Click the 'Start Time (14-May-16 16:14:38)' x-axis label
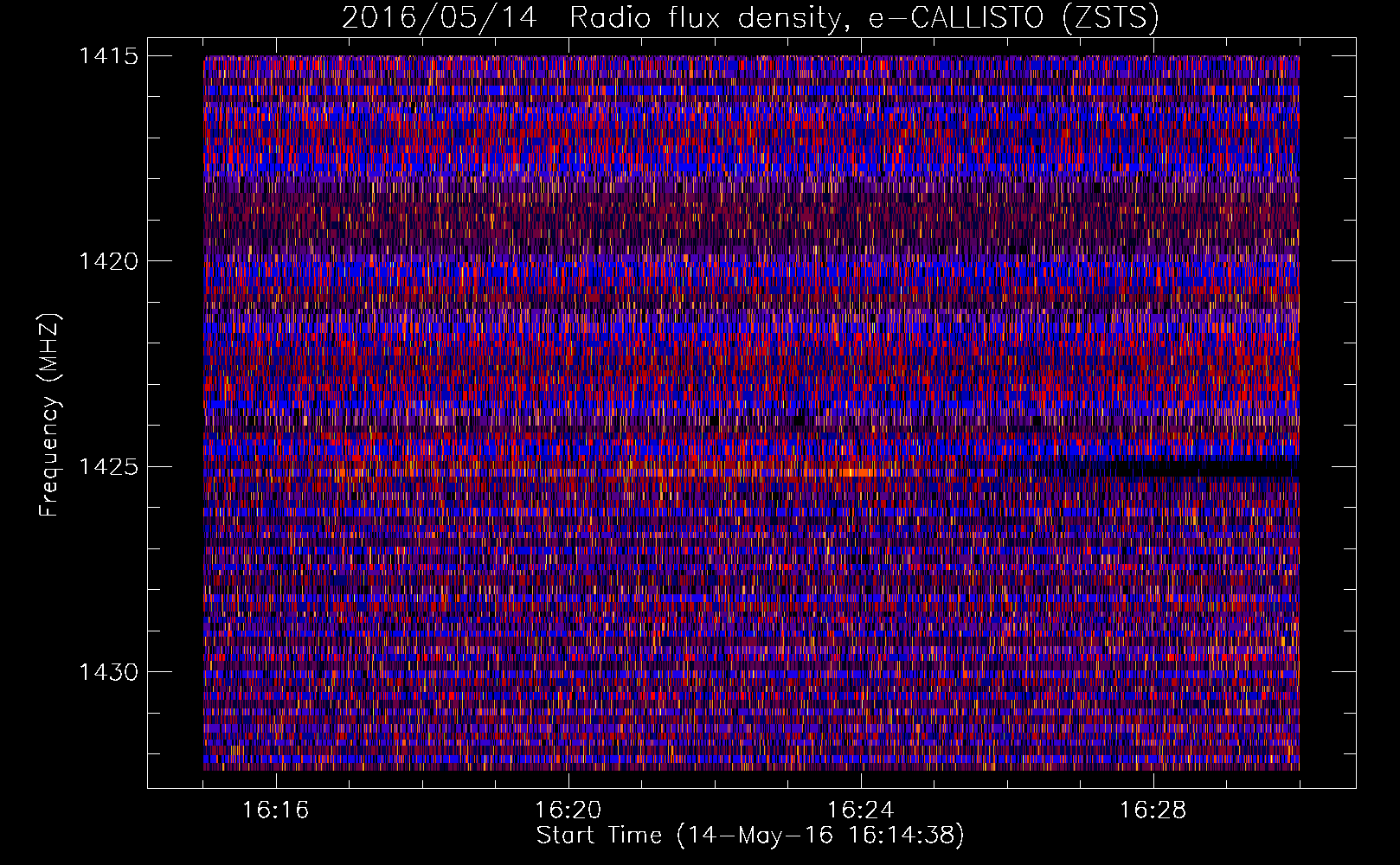This screenshot has width=1400, height=865. pyautogui.click(x=750, y=836)
